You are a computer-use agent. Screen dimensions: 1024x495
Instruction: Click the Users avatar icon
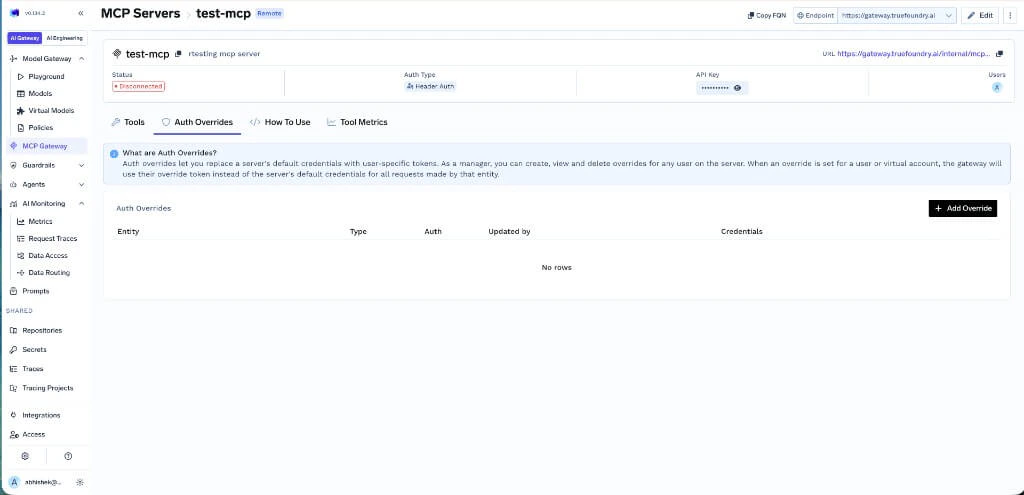pyautogui.click(x=997, y=87)
